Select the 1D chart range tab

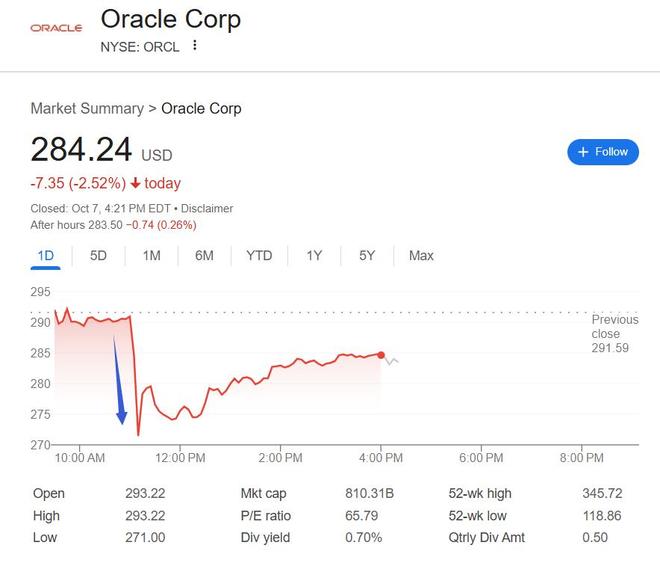coord(45,256)
